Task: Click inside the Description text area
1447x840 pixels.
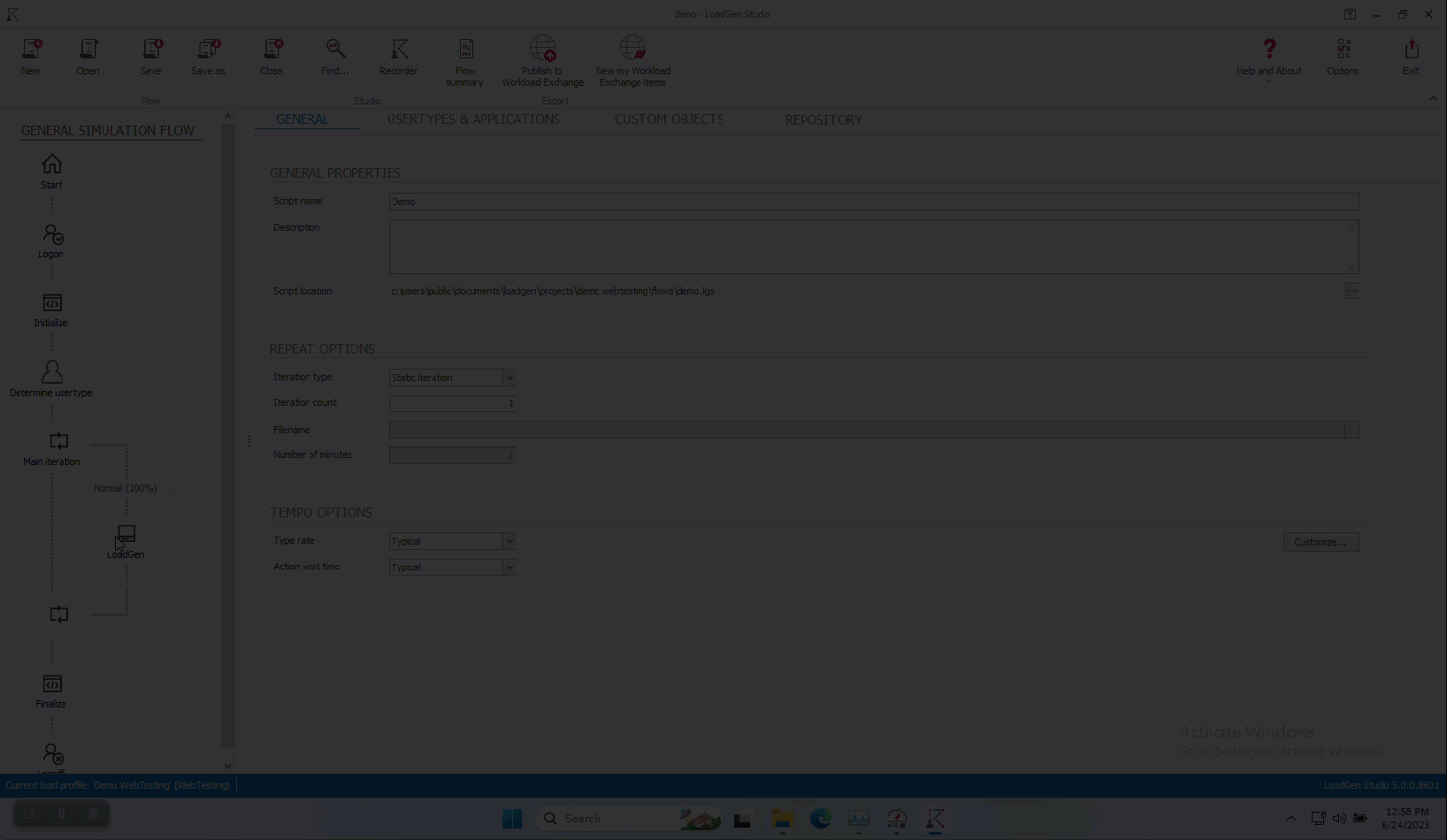Action: click(874, 247)
